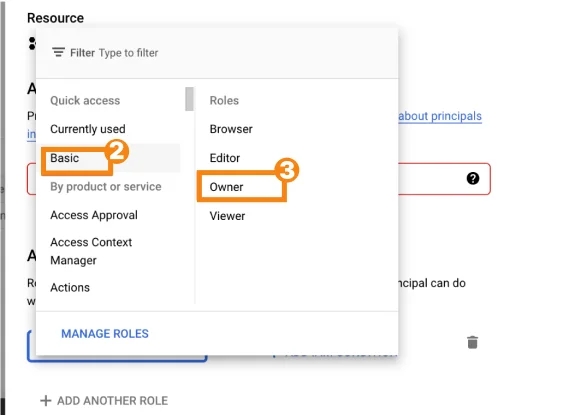Select the Basic roles category

pos(64,158)
